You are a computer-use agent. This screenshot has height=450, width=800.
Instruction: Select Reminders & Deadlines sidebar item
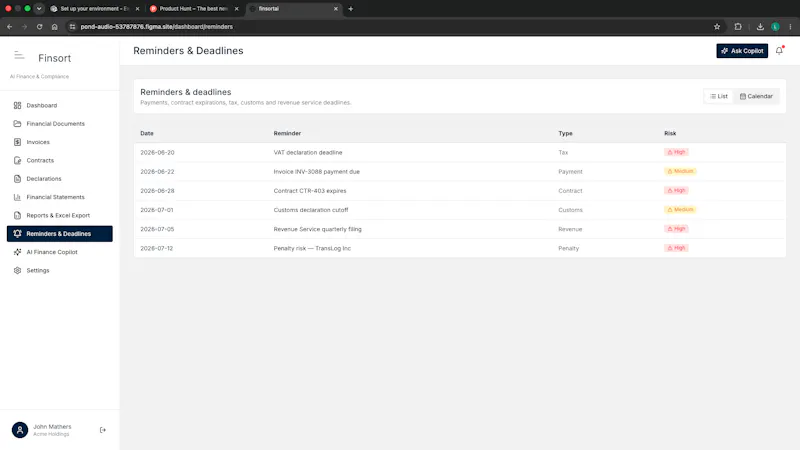pos(60,234)
